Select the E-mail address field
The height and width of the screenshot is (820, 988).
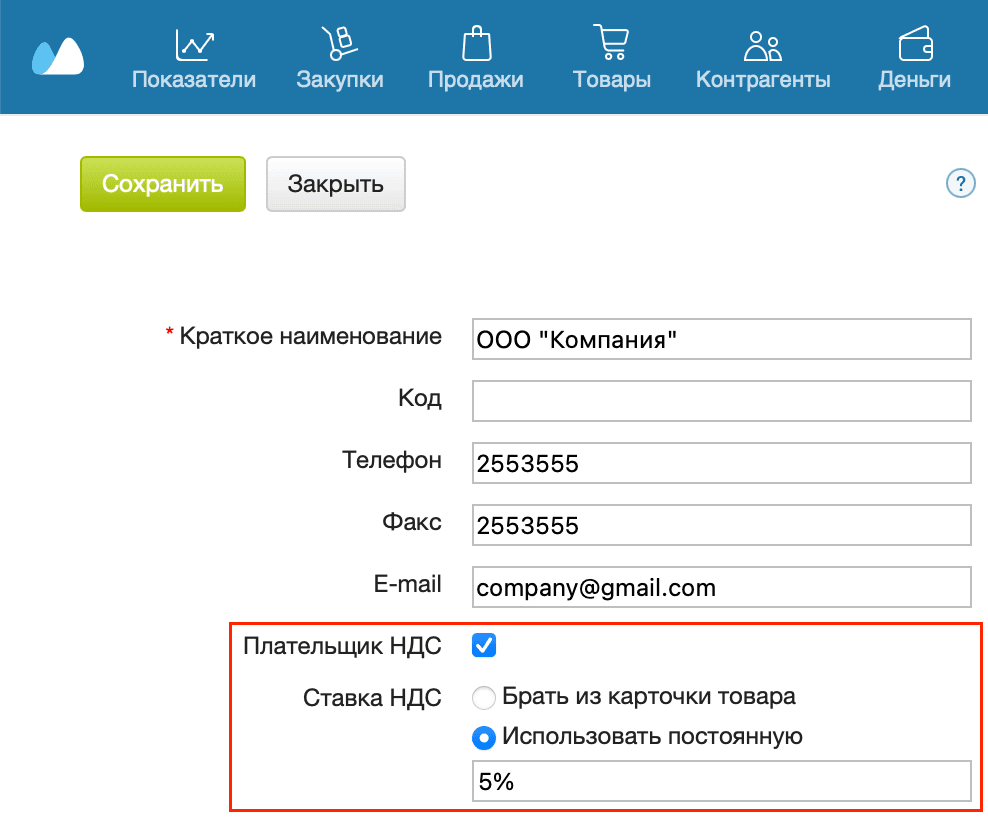(721, 587)
